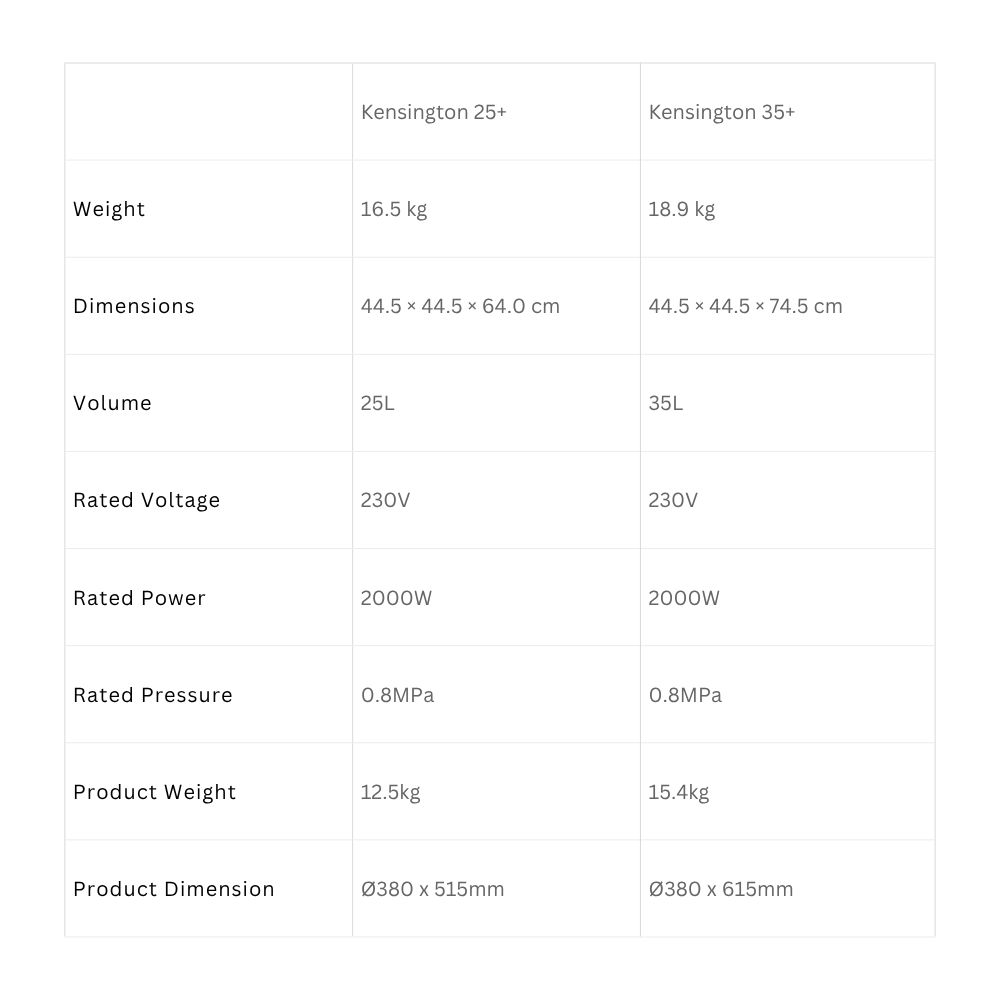Select the Volume row label
The width and height of the screenshot is (1000, 1000).
click(112, 403)
